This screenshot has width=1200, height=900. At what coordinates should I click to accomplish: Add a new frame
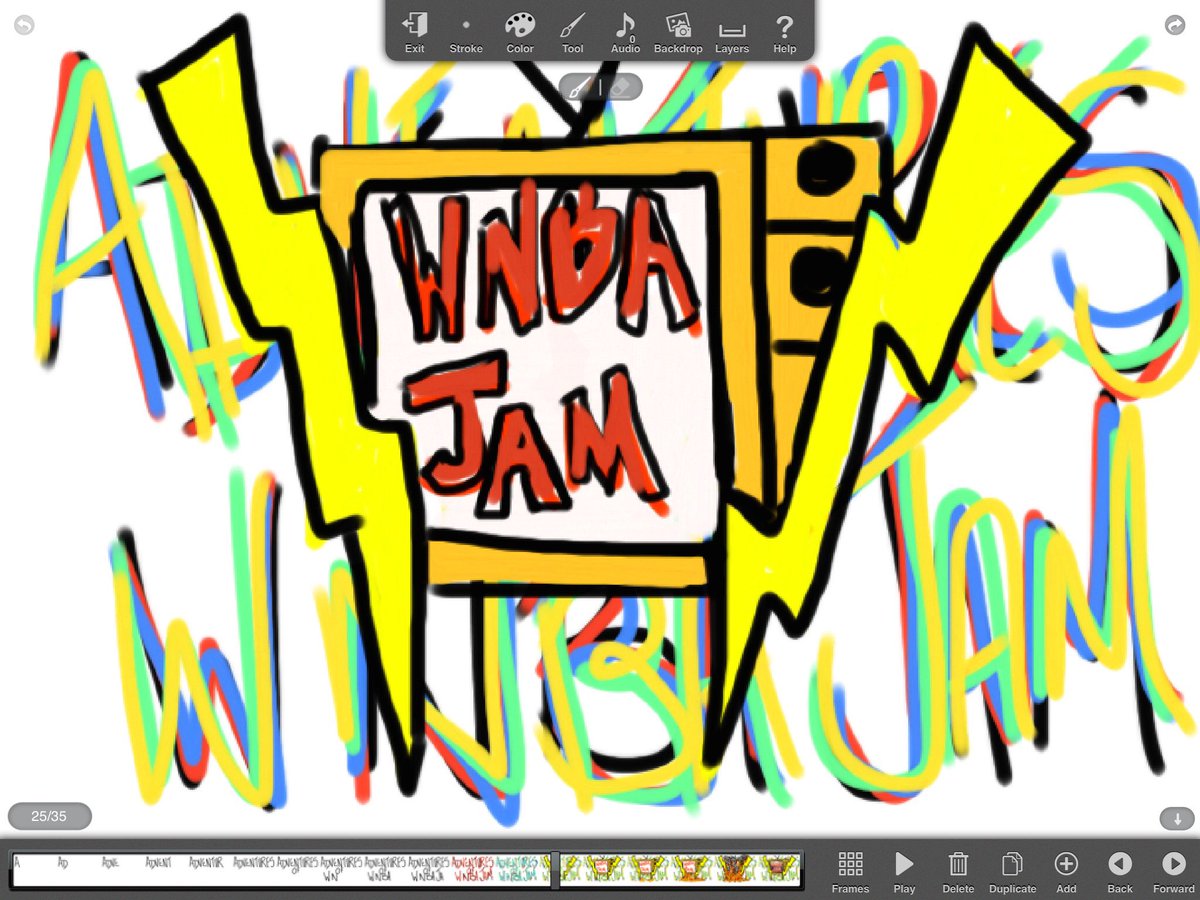(x=1066, y=872)
